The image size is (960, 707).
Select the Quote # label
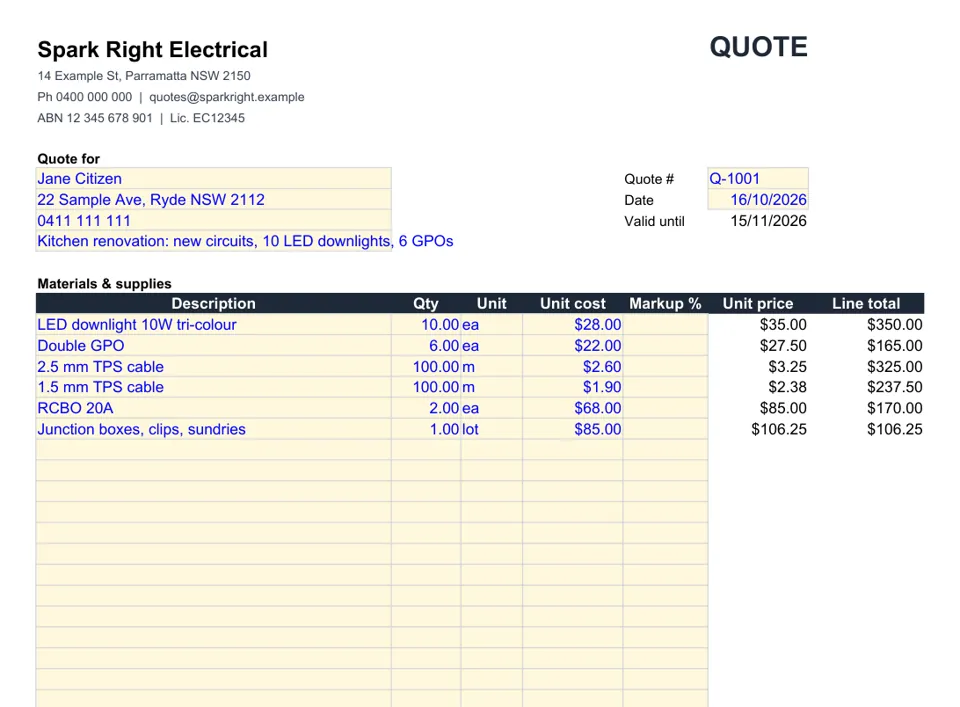[x=649, y=179]
